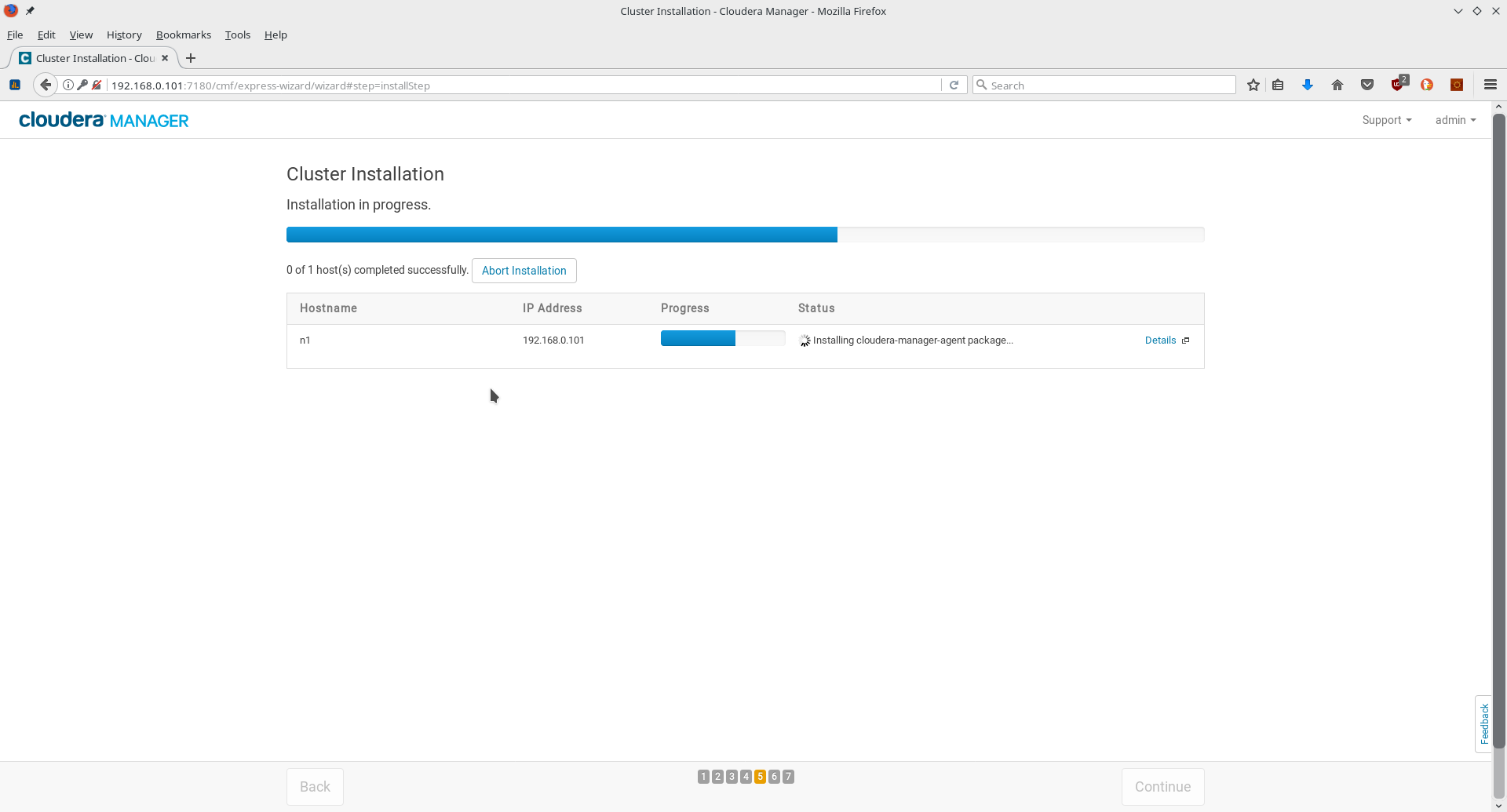Open the Firefox hamburger menu

(1491, 85)
